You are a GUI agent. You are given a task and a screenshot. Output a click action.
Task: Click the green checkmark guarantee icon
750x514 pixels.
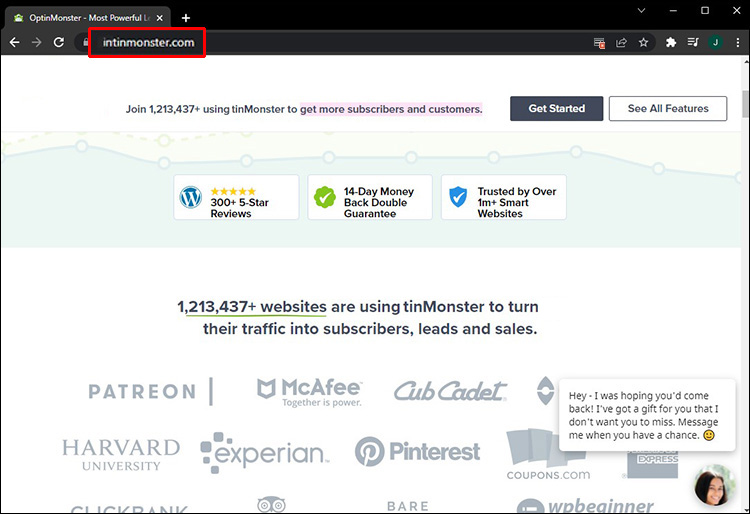(x=325, y=197)
